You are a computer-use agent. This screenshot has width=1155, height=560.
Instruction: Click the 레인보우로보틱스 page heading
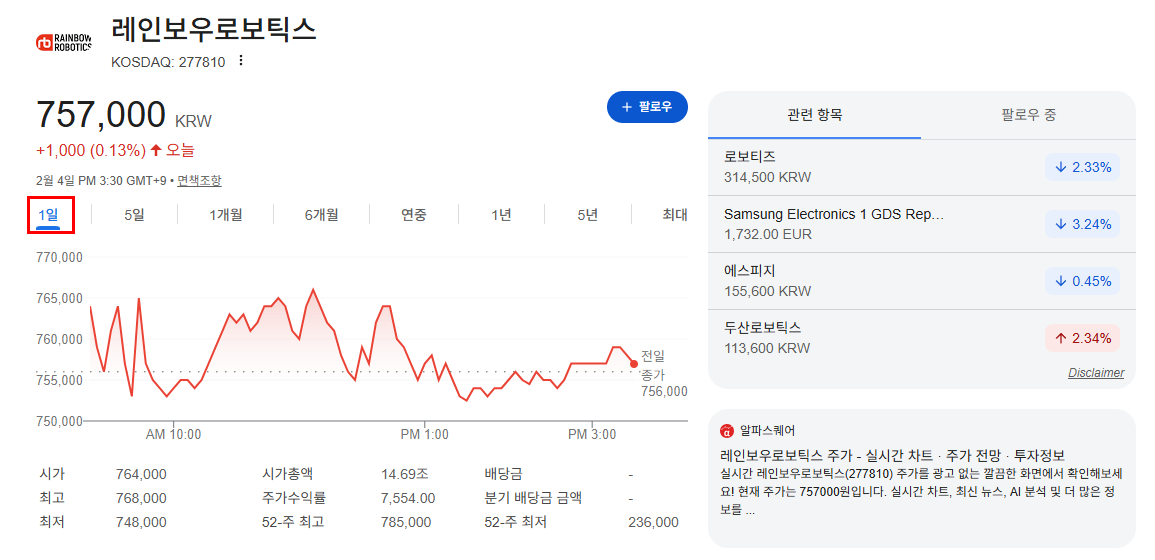tap(214, 29)
